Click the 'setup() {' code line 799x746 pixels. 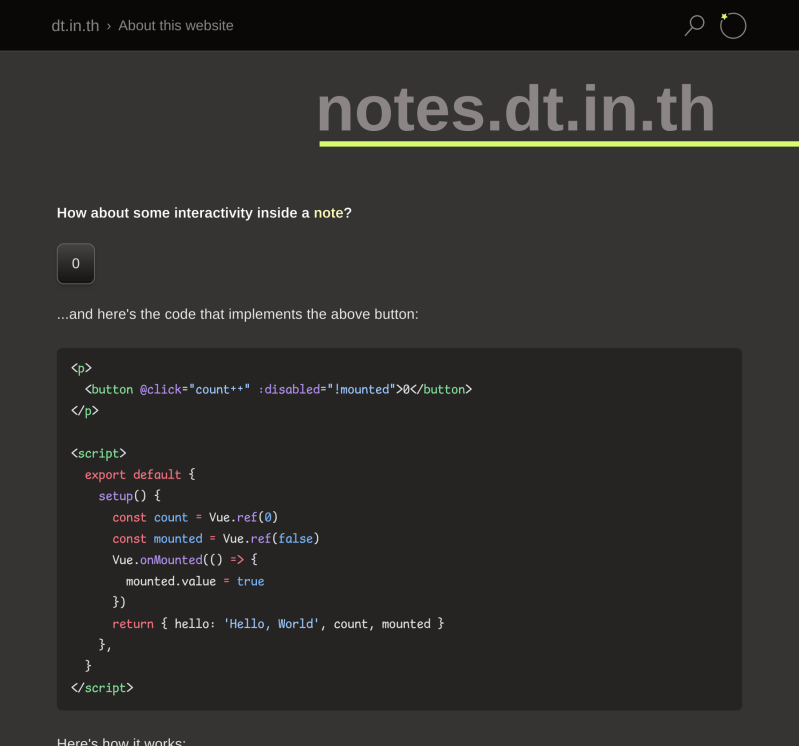[129, 496]
